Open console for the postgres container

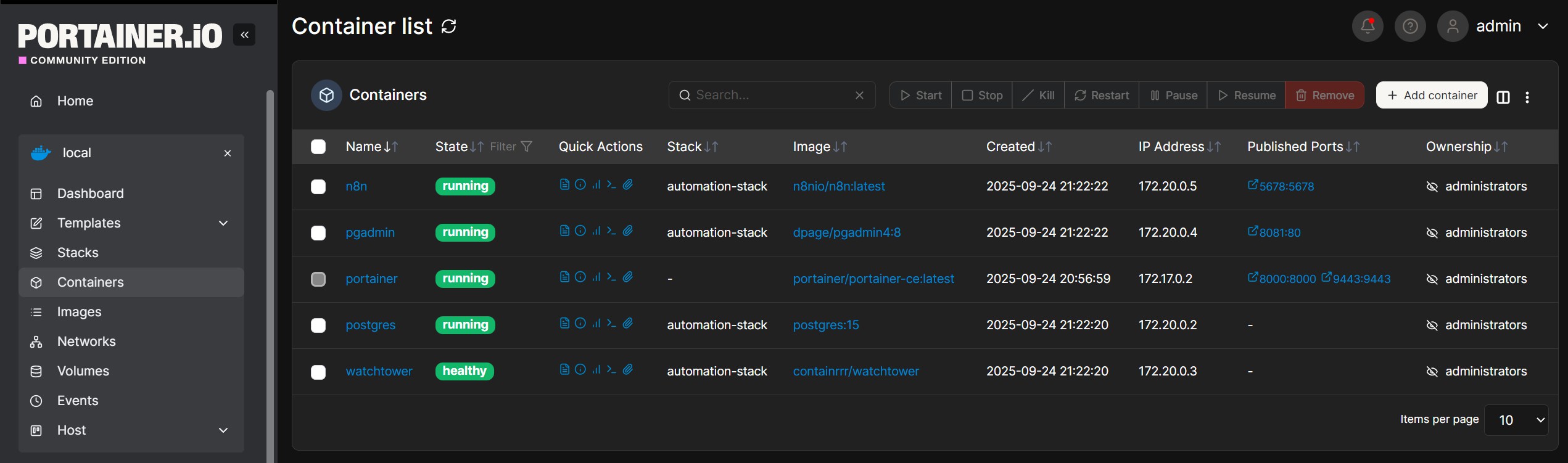click(611, 323)
